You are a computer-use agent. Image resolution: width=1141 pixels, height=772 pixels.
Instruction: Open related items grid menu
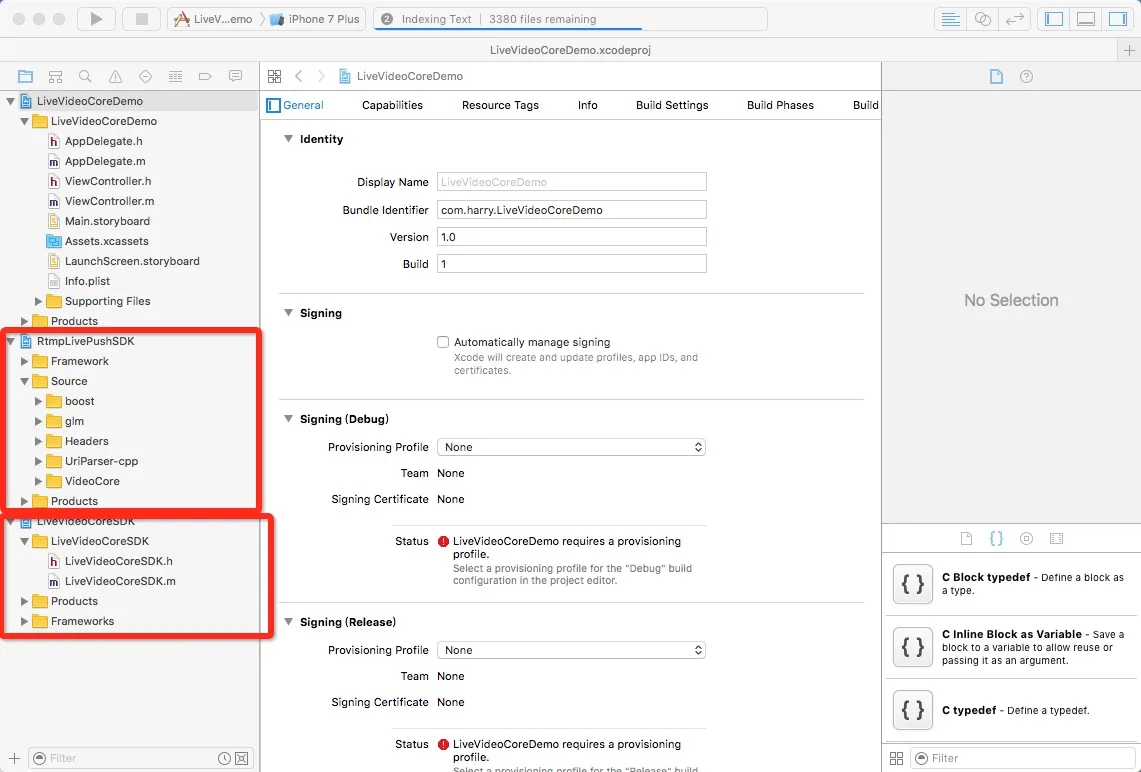(x=274, y=76)
